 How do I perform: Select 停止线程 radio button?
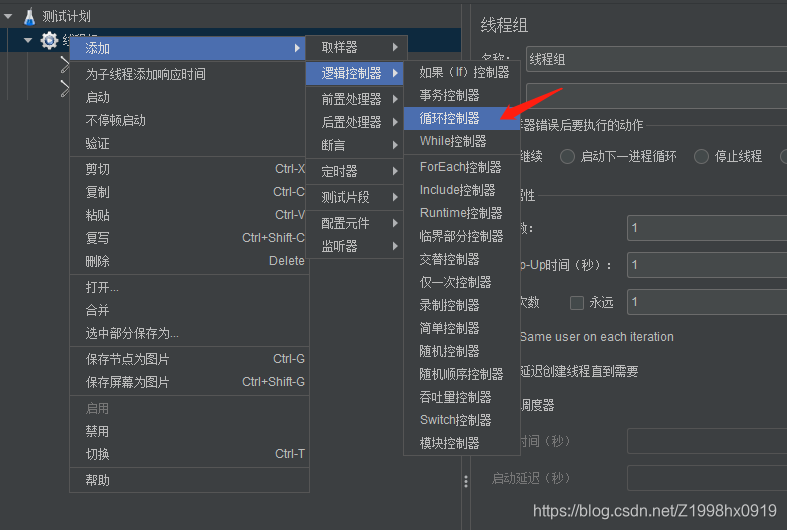click(701, 157)
